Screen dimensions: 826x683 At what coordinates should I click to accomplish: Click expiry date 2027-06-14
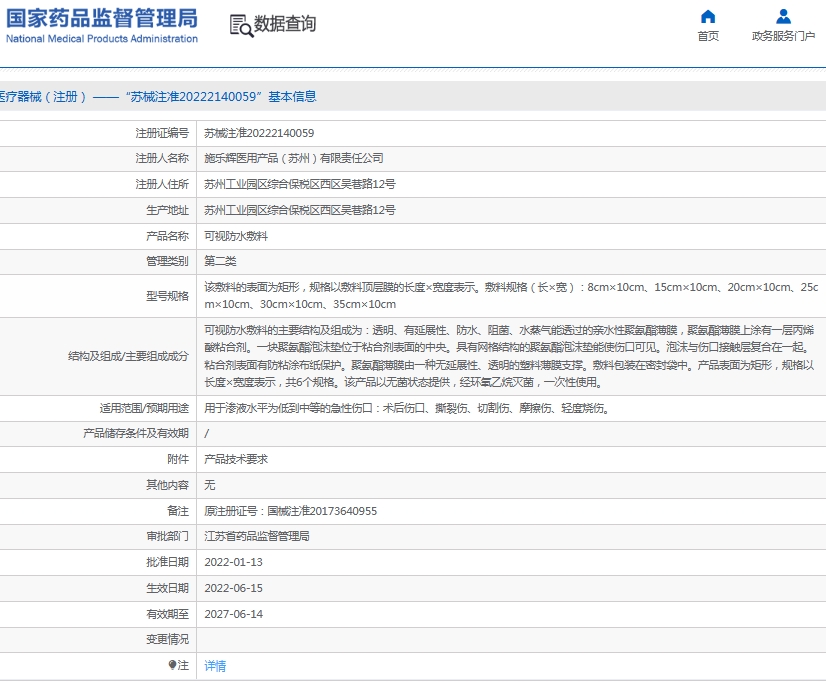233,614
